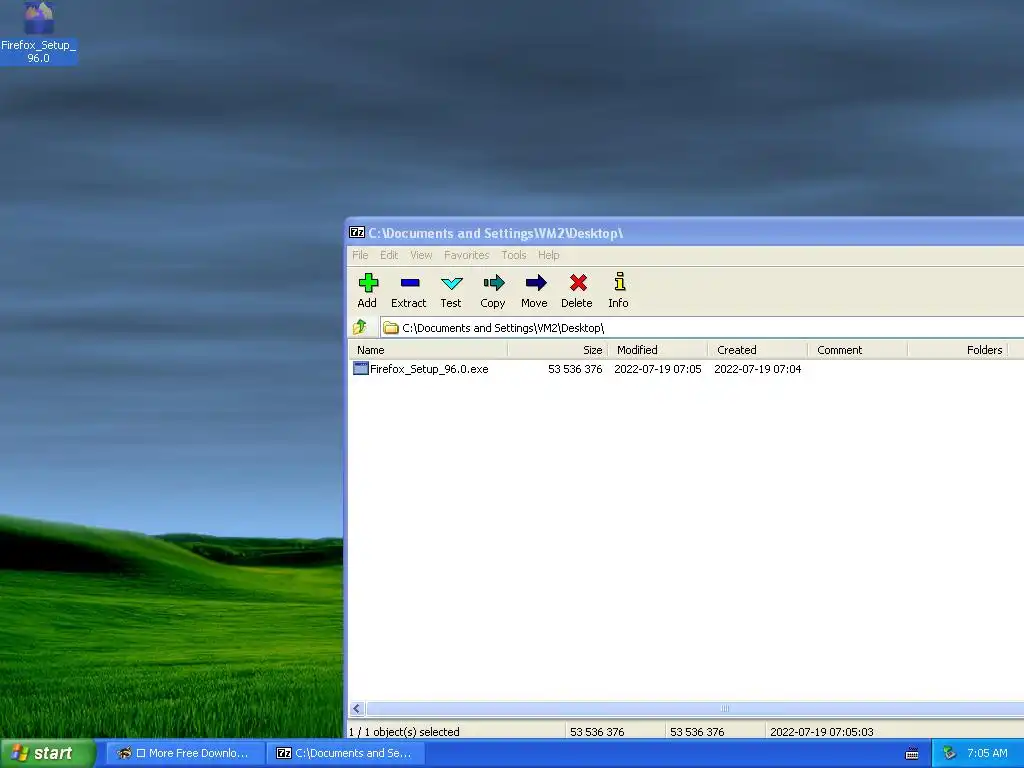Click the Comment column header
The image size is (1024, 768).
coord(857,350)
